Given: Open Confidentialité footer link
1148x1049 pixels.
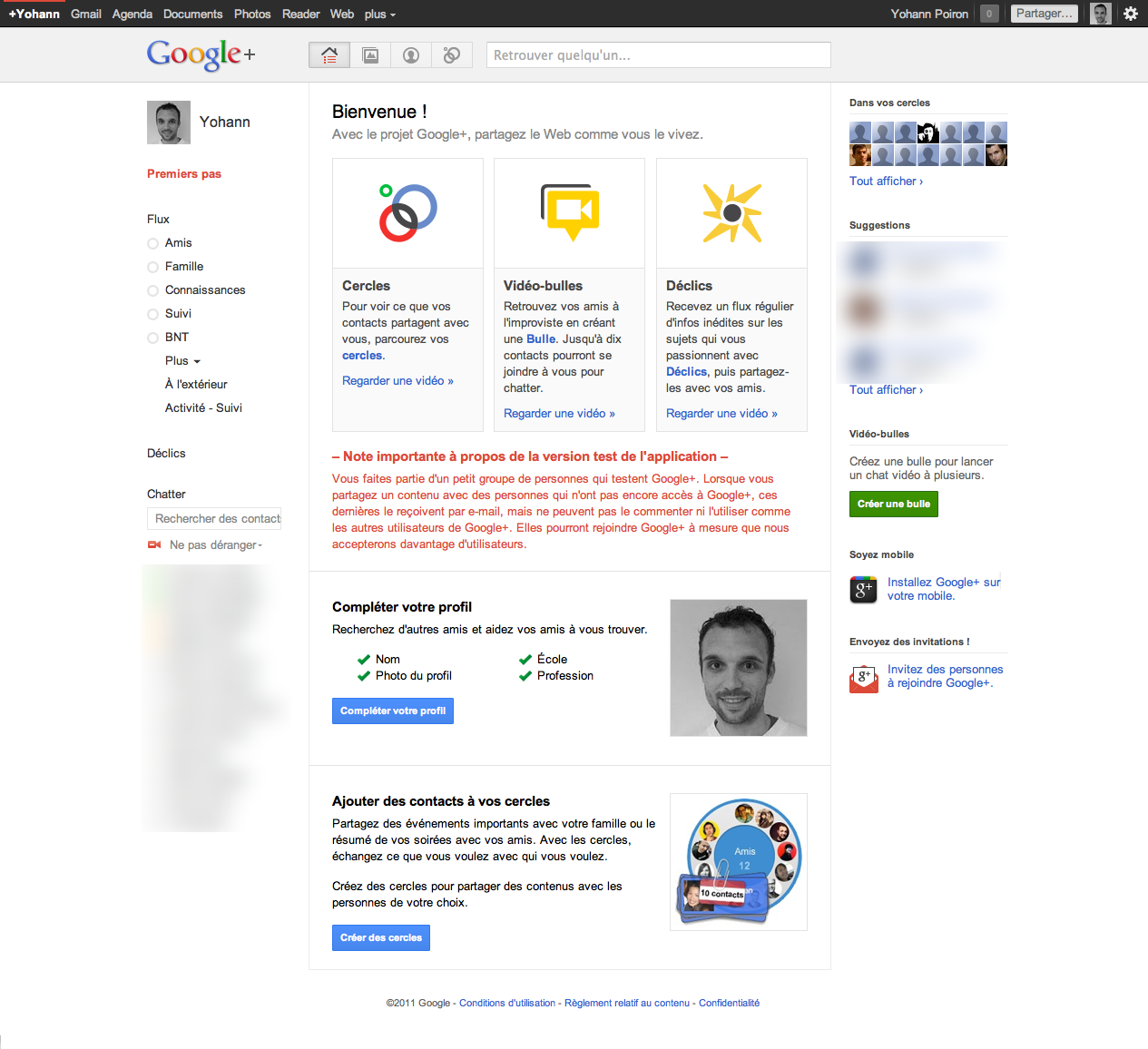Looking at the screenshot, I should point(729,1004).
